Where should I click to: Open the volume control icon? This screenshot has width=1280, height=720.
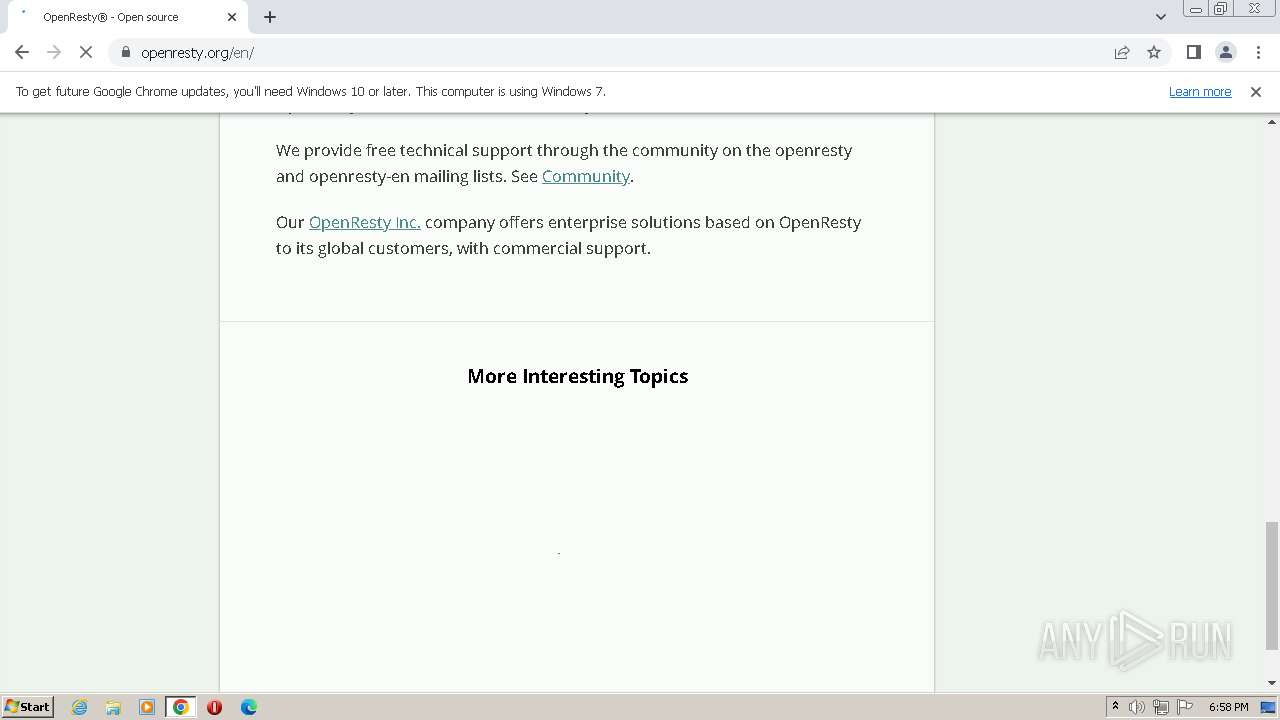click(x=1137, y=707)
